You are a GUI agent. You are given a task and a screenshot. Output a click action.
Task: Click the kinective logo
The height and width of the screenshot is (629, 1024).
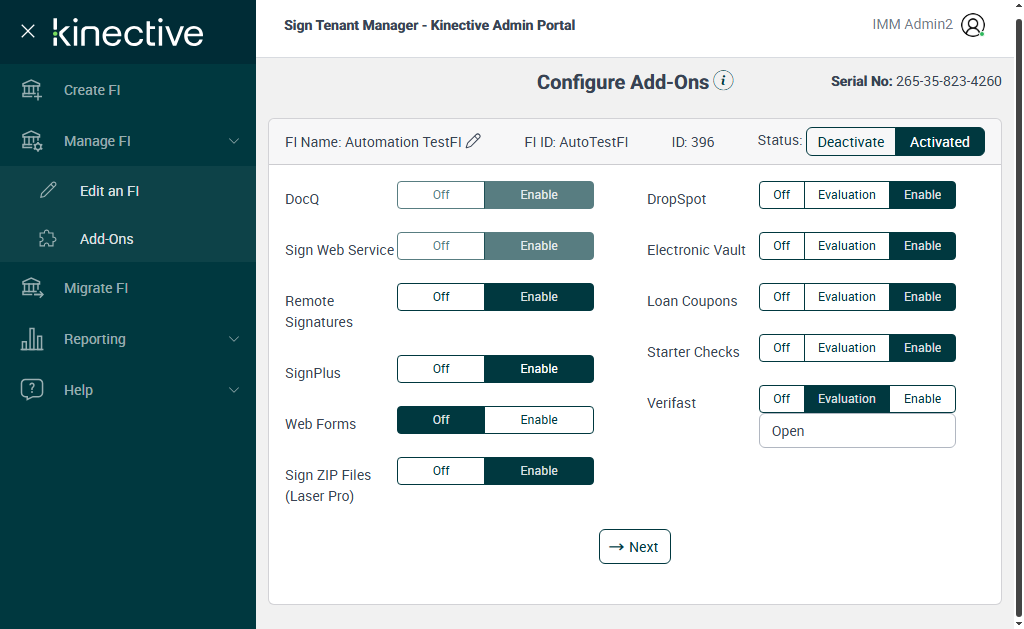(x=128, y=32)
